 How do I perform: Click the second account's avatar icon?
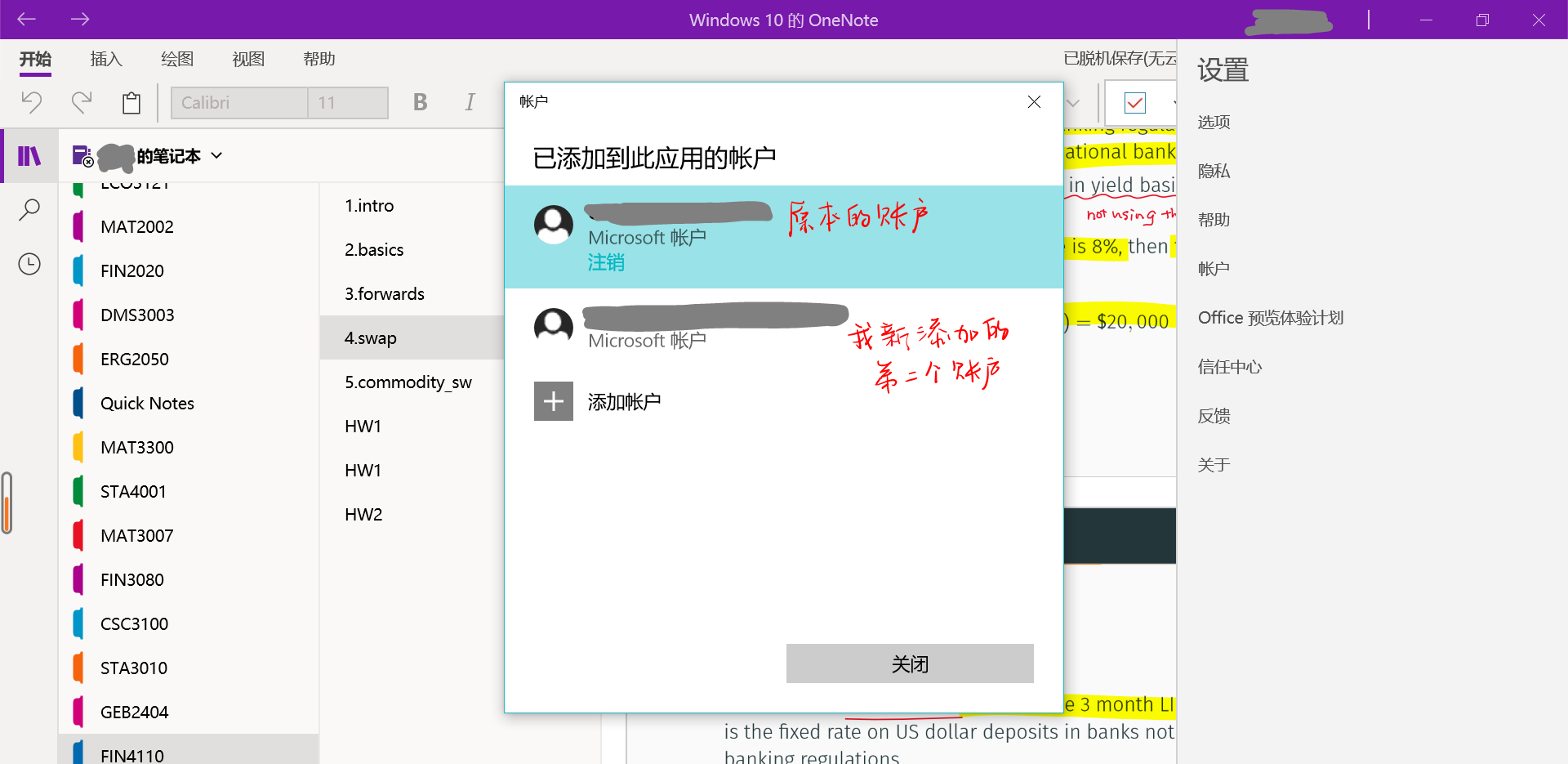point(554,328)
